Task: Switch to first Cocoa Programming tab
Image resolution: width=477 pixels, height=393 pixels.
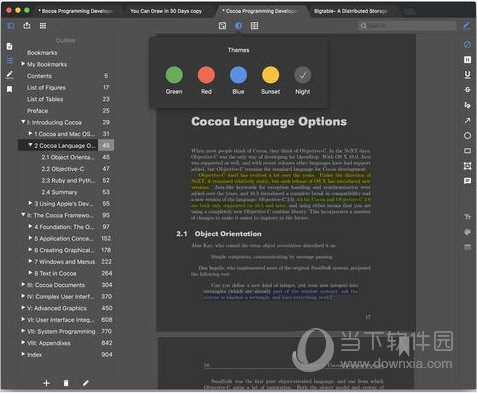Action: [x=75, y=11]
